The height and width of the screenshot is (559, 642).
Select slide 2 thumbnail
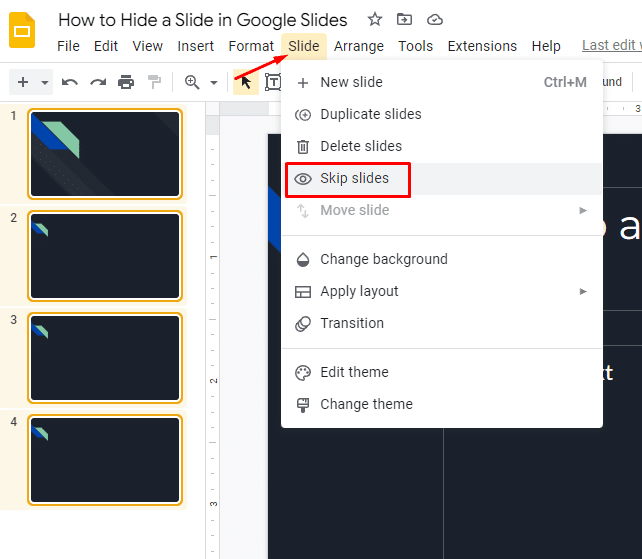pyautogui.click(x=105, y=256)
